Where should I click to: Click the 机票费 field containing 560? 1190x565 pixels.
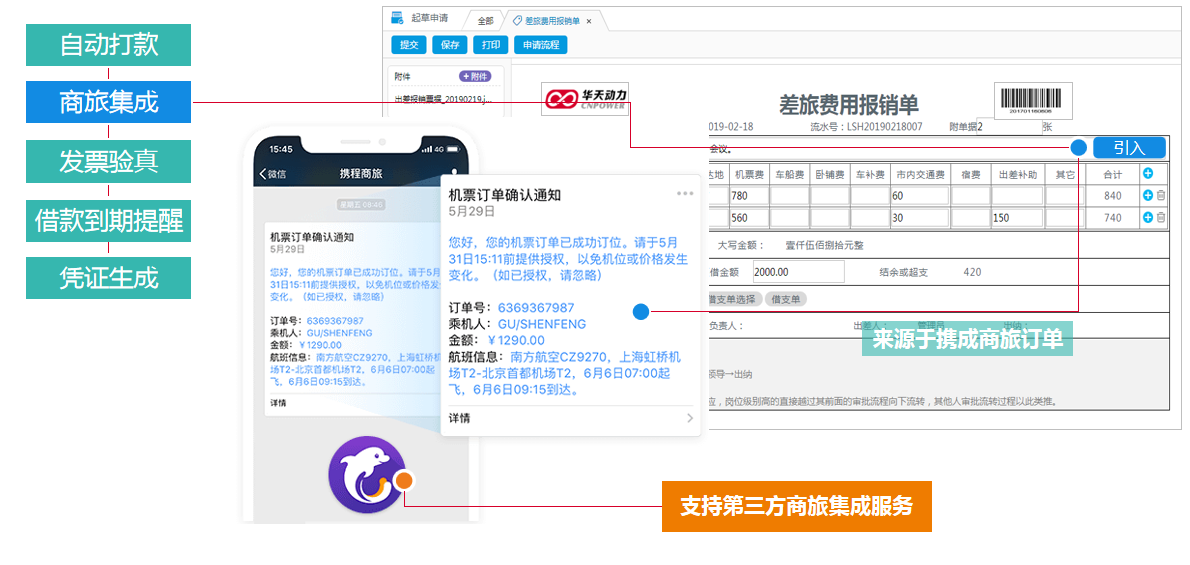(x=748, y=219)
